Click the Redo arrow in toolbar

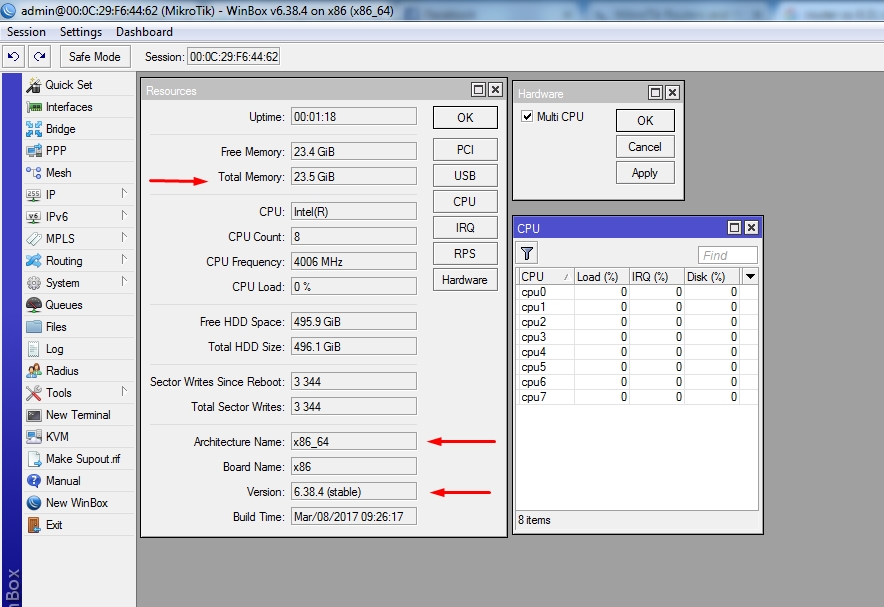click(39, 57)
